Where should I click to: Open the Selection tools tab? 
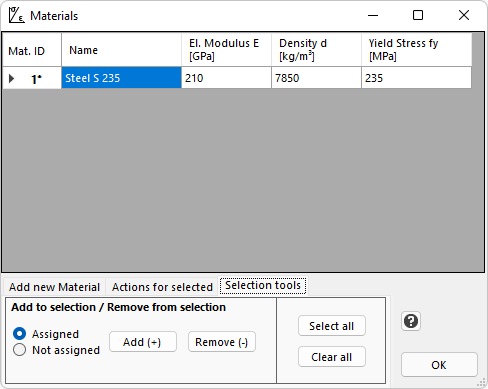click(263, 285)
